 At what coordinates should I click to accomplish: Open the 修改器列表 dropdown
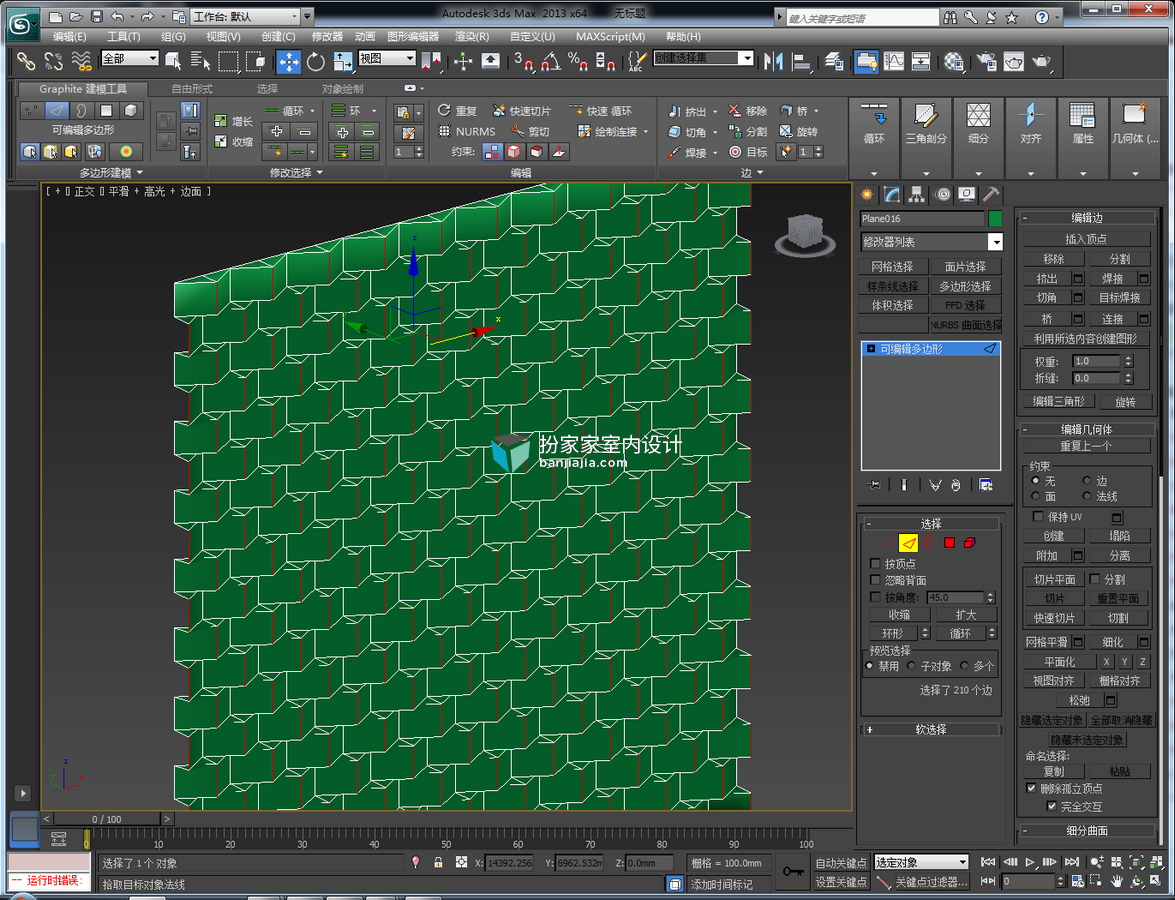(931, 242)
